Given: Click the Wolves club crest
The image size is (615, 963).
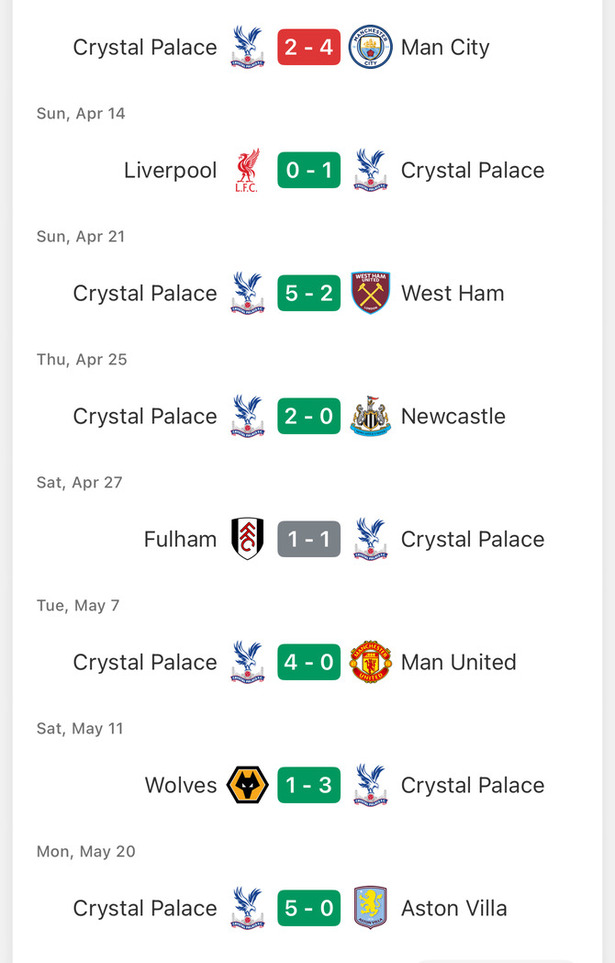Looking at the screenshot, I should click(x=247, y=785).
